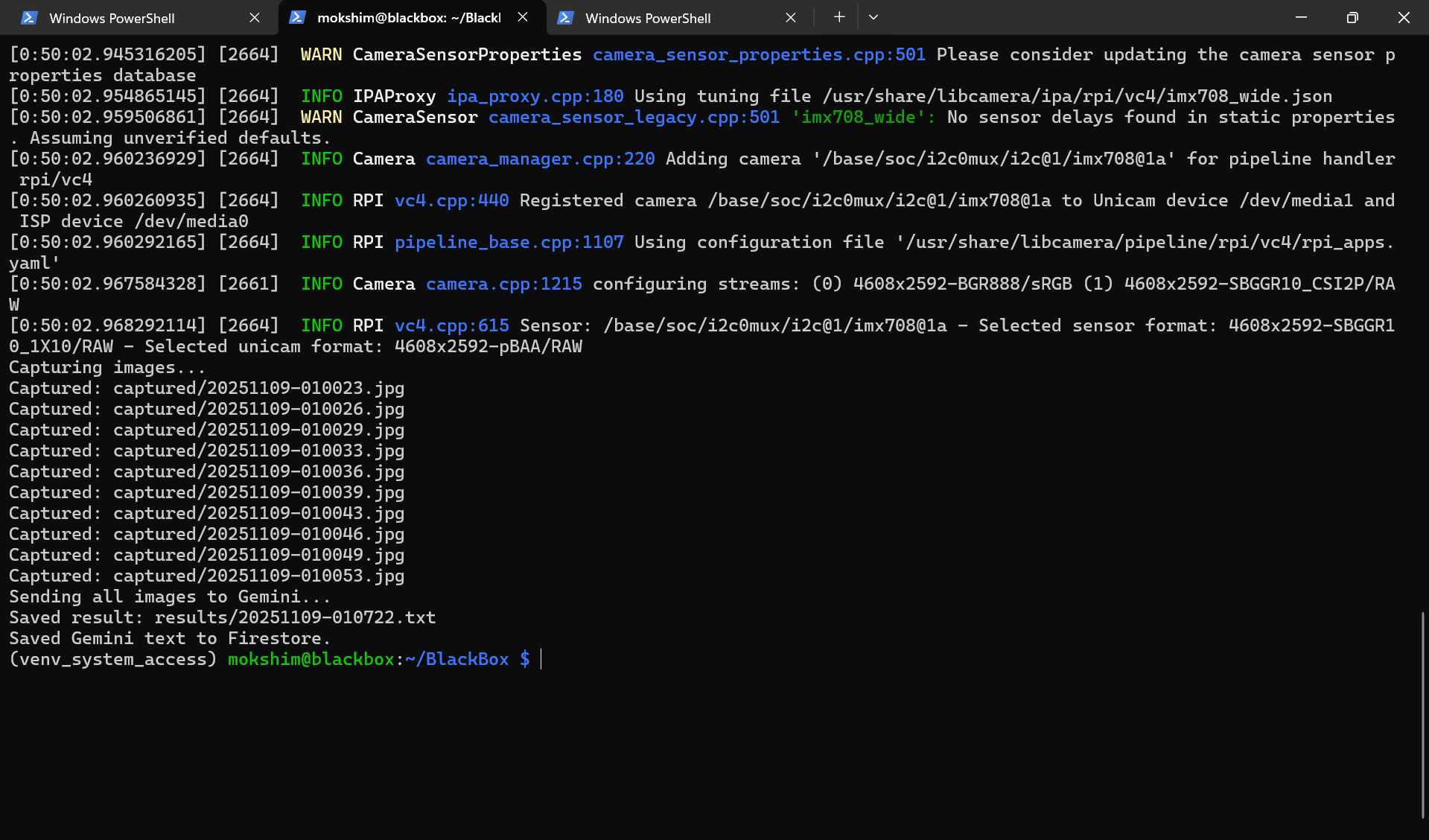Click captured/20251109-010033.jpg file name
Screen dimensions: 1429x840
tap(258, 451)
